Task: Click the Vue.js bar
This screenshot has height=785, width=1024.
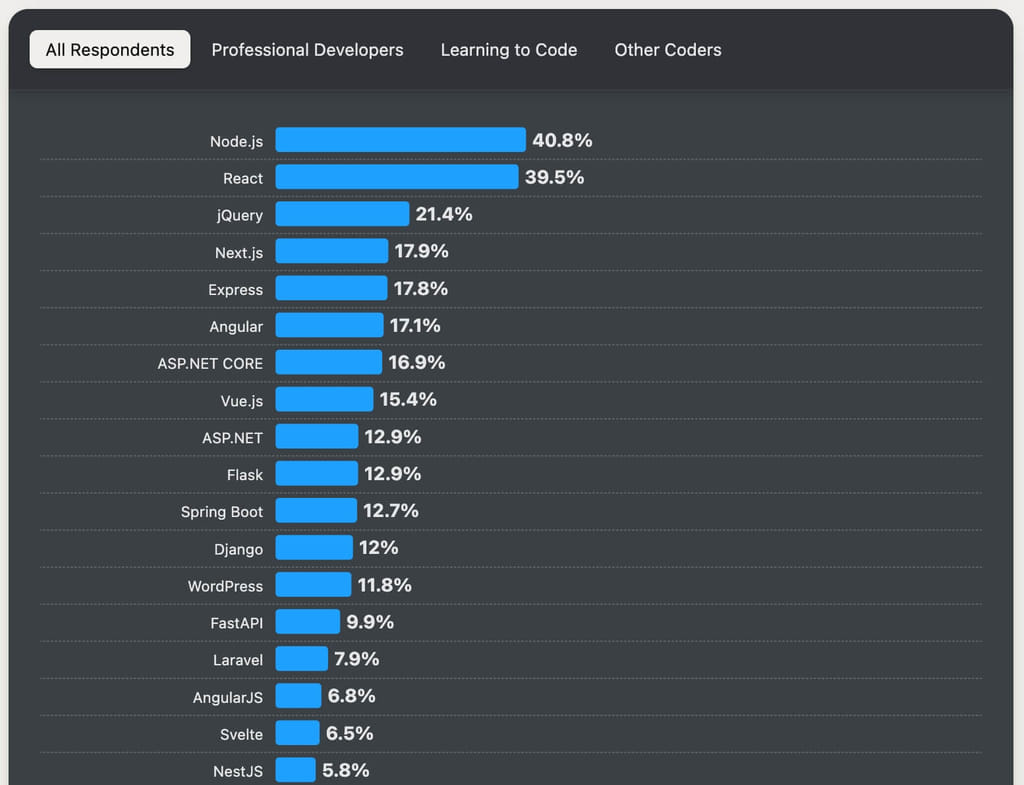Action: point(324,399)
